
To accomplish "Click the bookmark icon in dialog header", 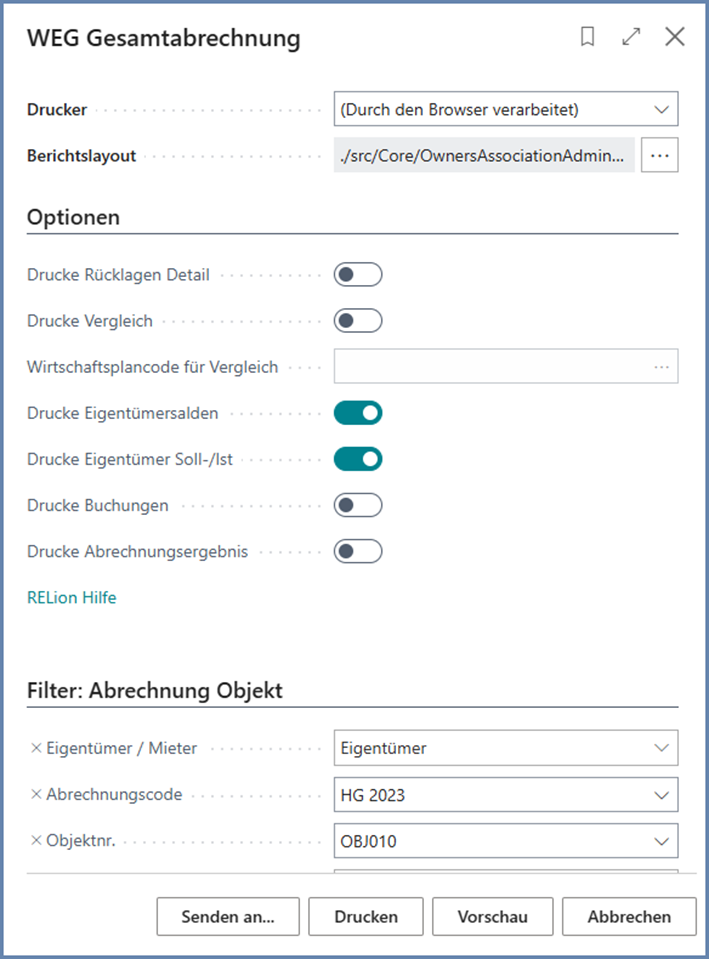I will (588, 37).
